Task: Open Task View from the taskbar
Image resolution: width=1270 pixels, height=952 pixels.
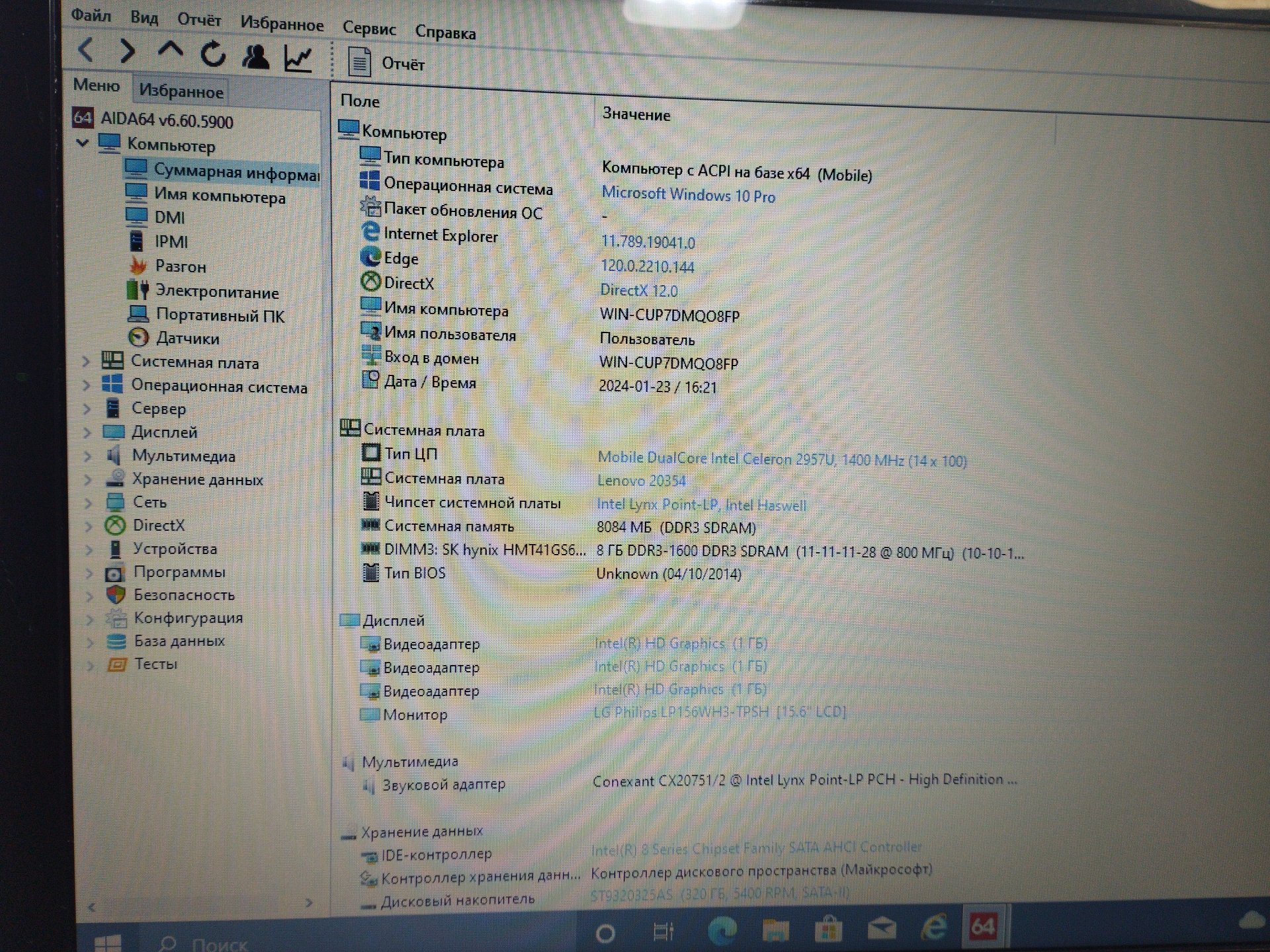Action: (663, 932)
